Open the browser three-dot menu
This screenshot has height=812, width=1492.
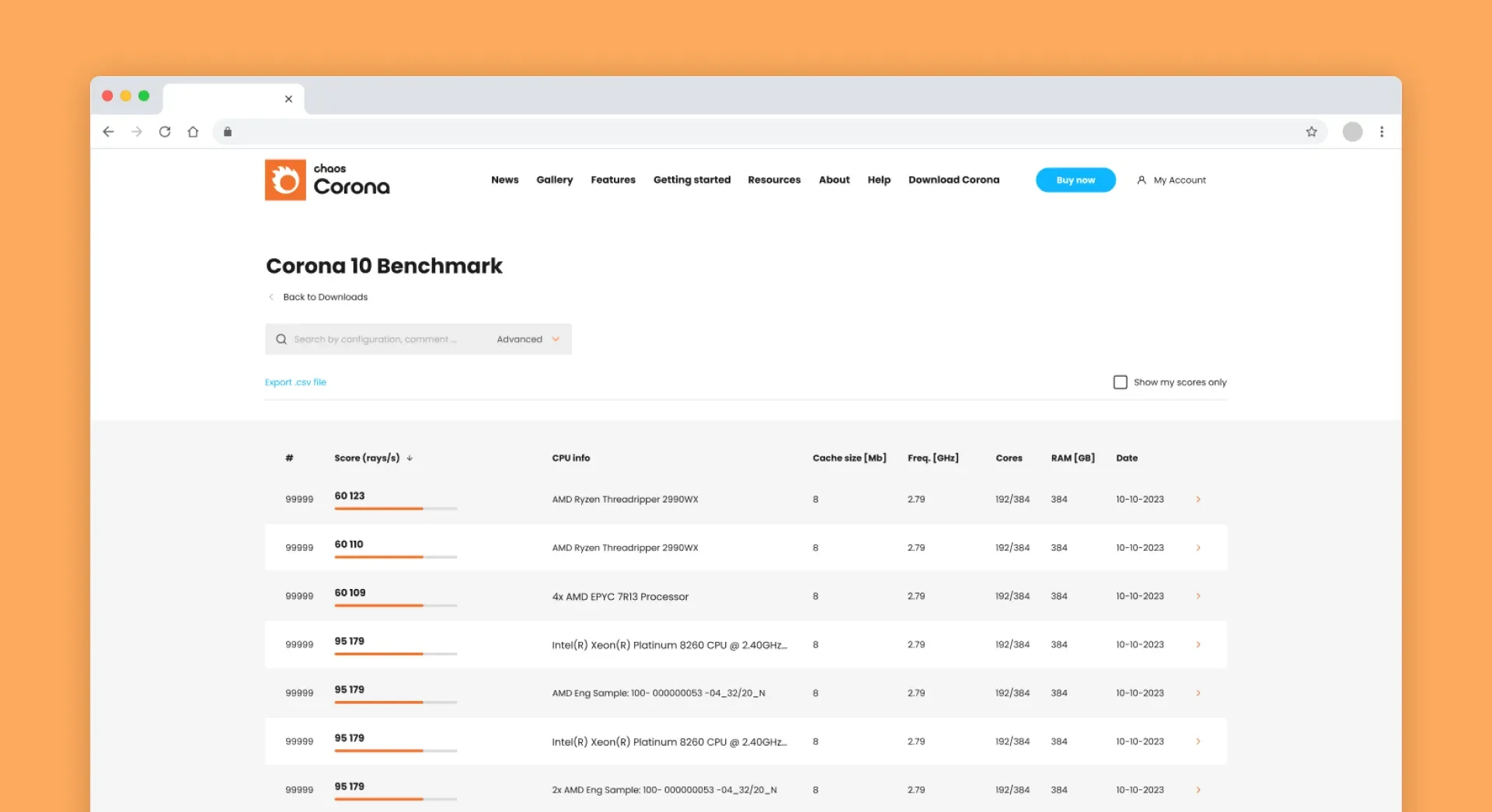click(1382, 132)
